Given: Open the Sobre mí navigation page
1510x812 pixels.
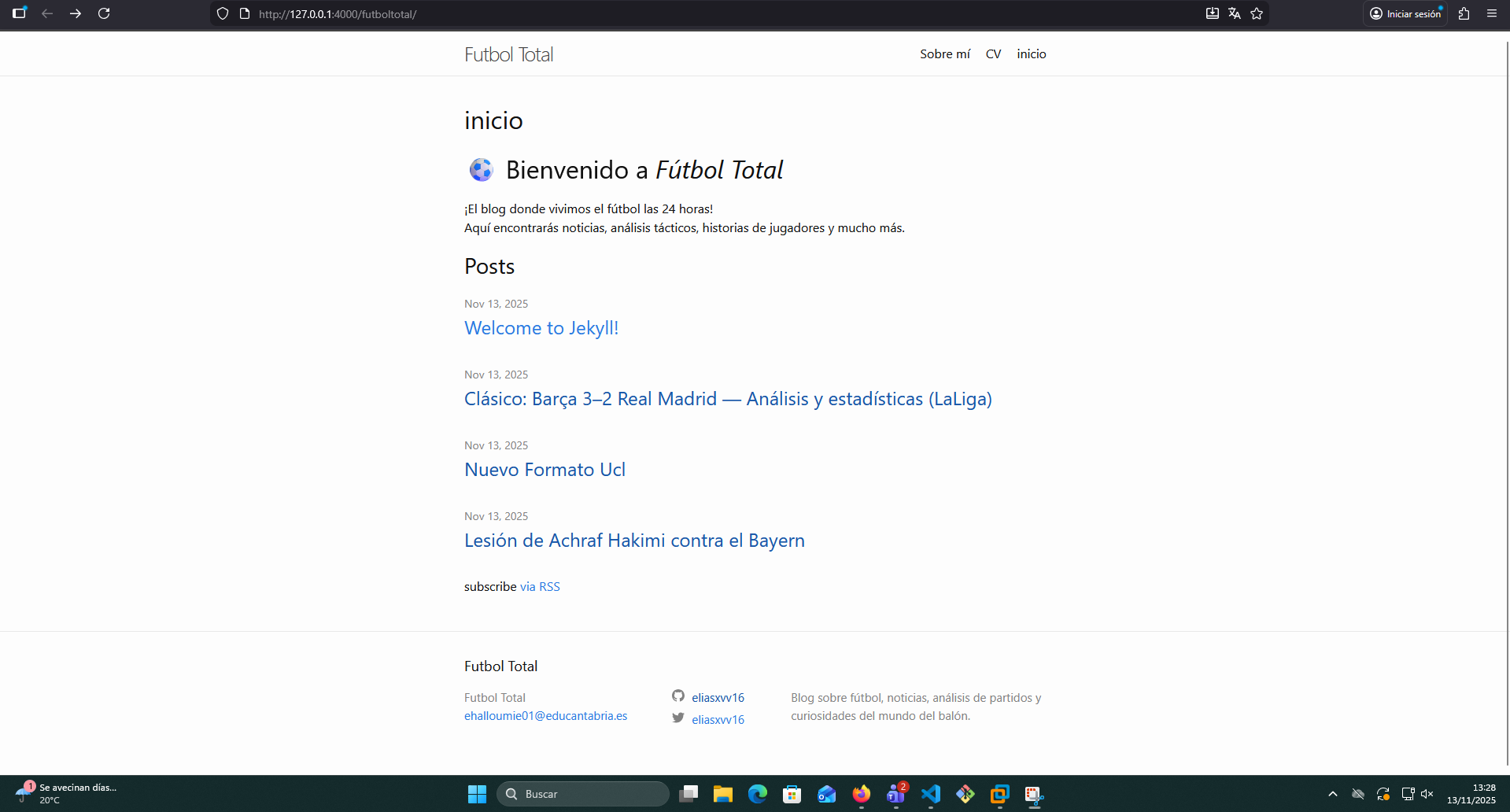Looking at the screenshot, I should [x=944, y=54].
